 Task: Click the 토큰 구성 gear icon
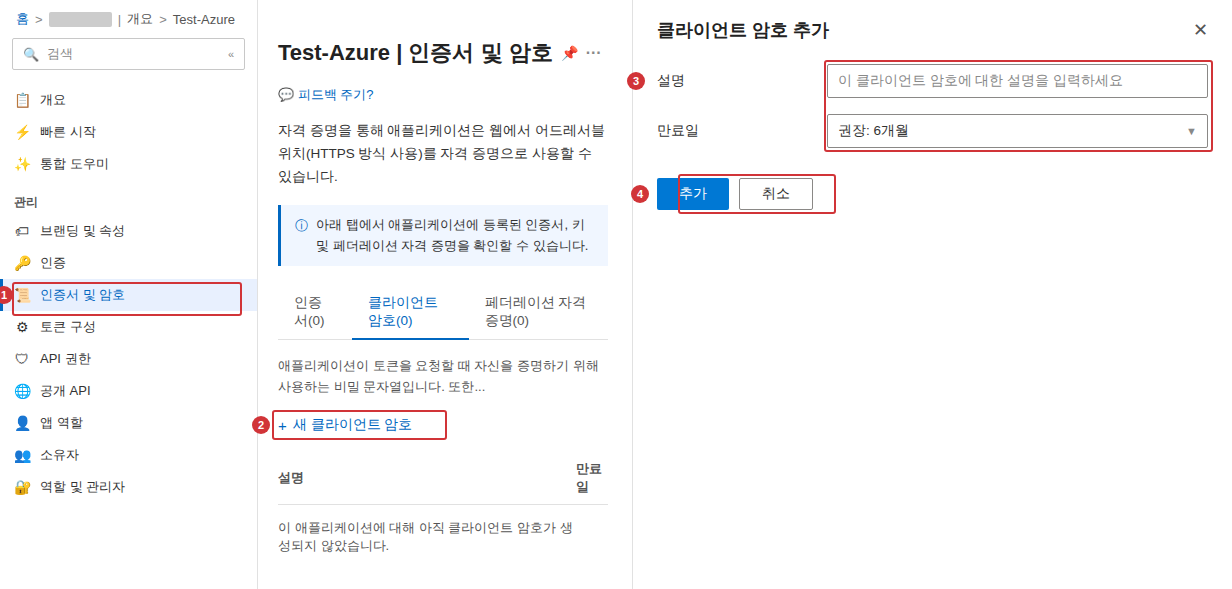click(x=22, y=327)
